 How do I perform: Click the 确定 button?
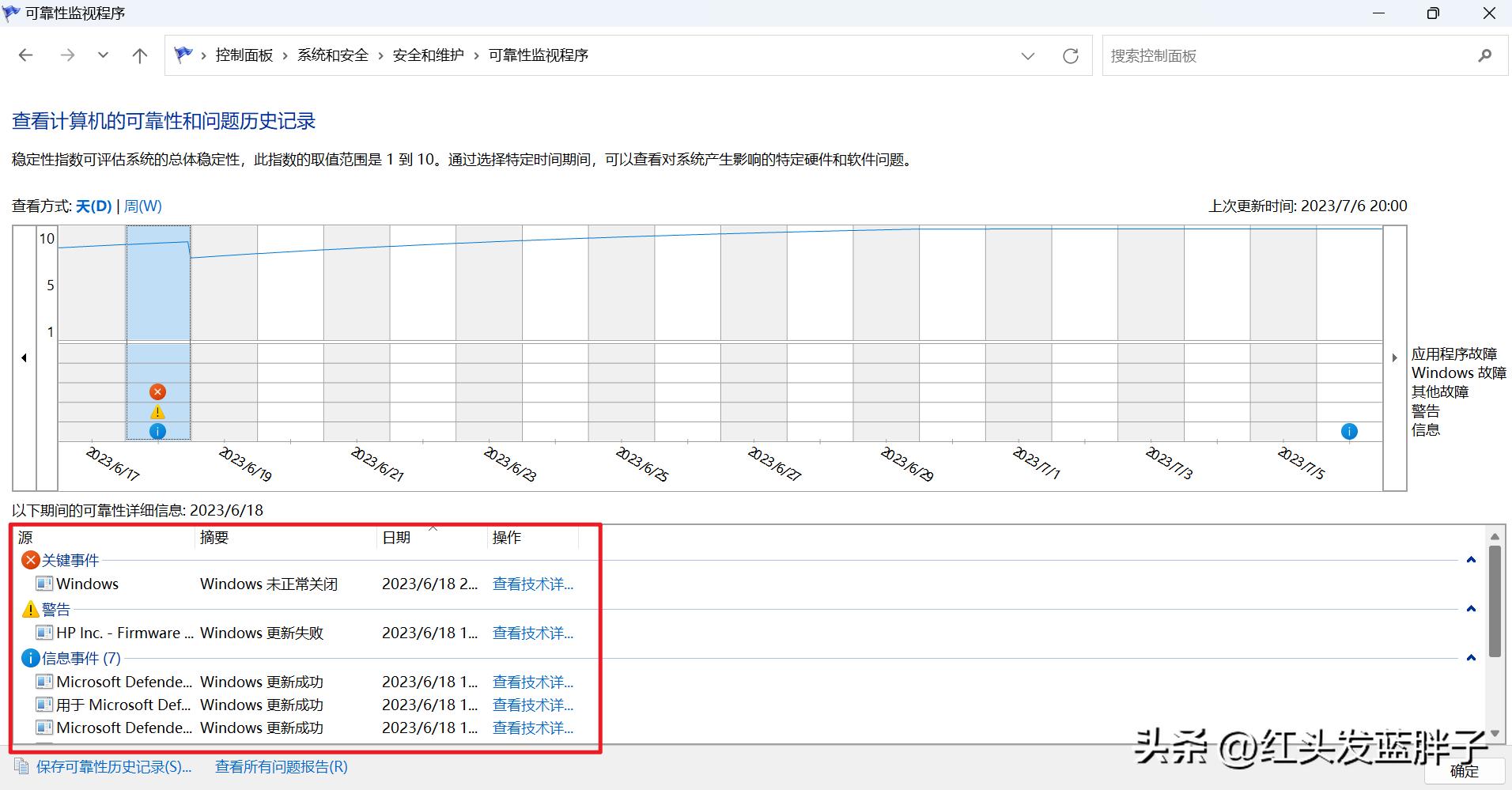click(x=1463, y=771)
